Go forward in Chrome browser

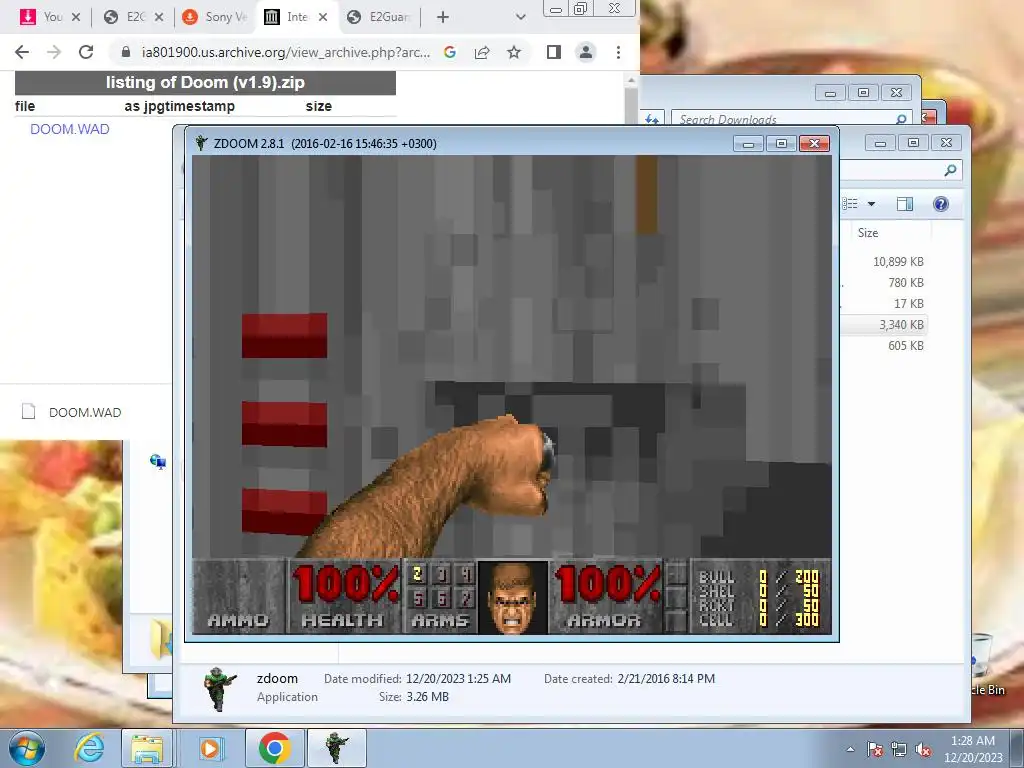(54, 52)
